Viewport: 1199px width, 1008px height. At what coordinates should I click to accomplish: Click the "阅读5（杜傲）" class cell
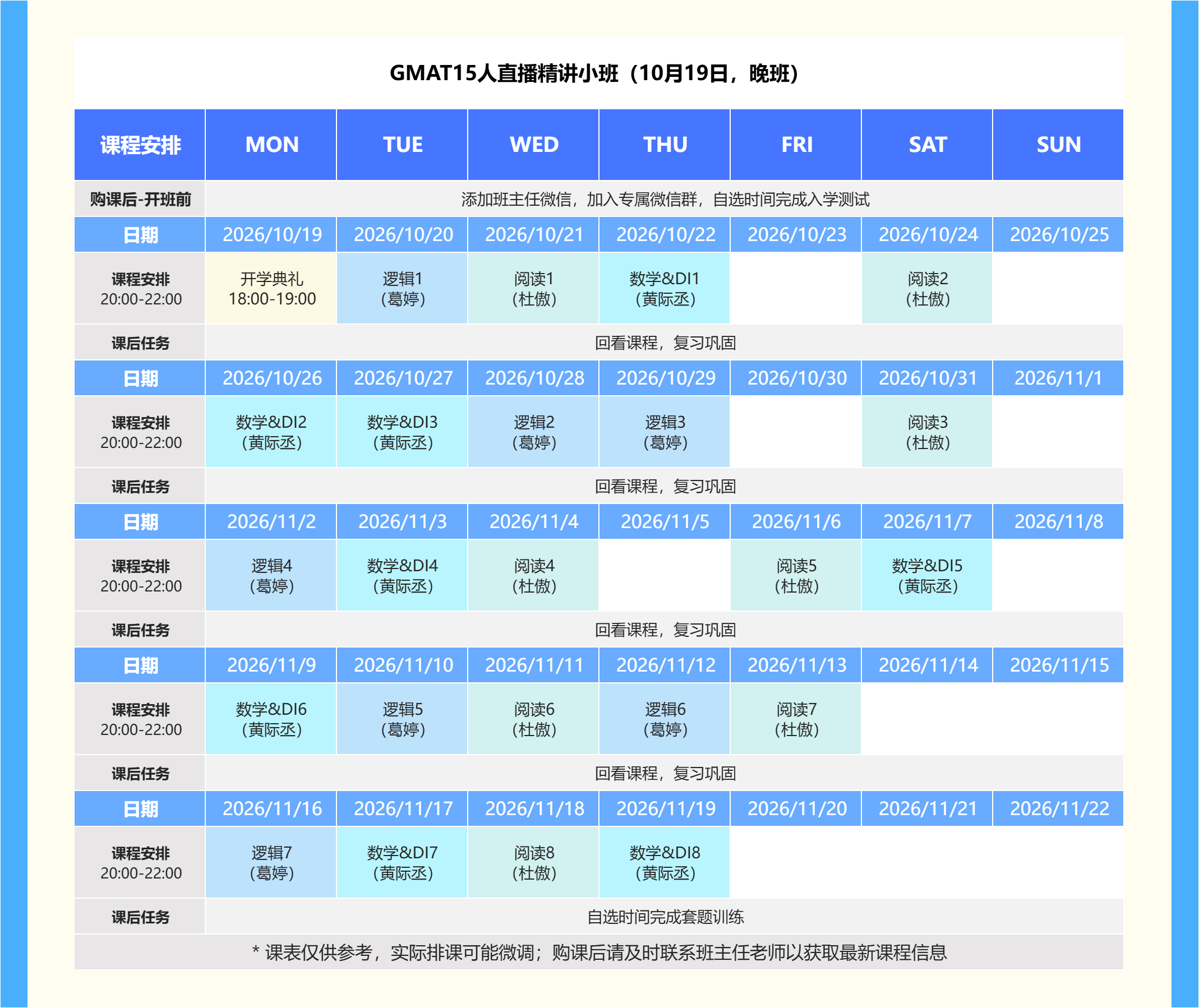[x=796, y=575]
